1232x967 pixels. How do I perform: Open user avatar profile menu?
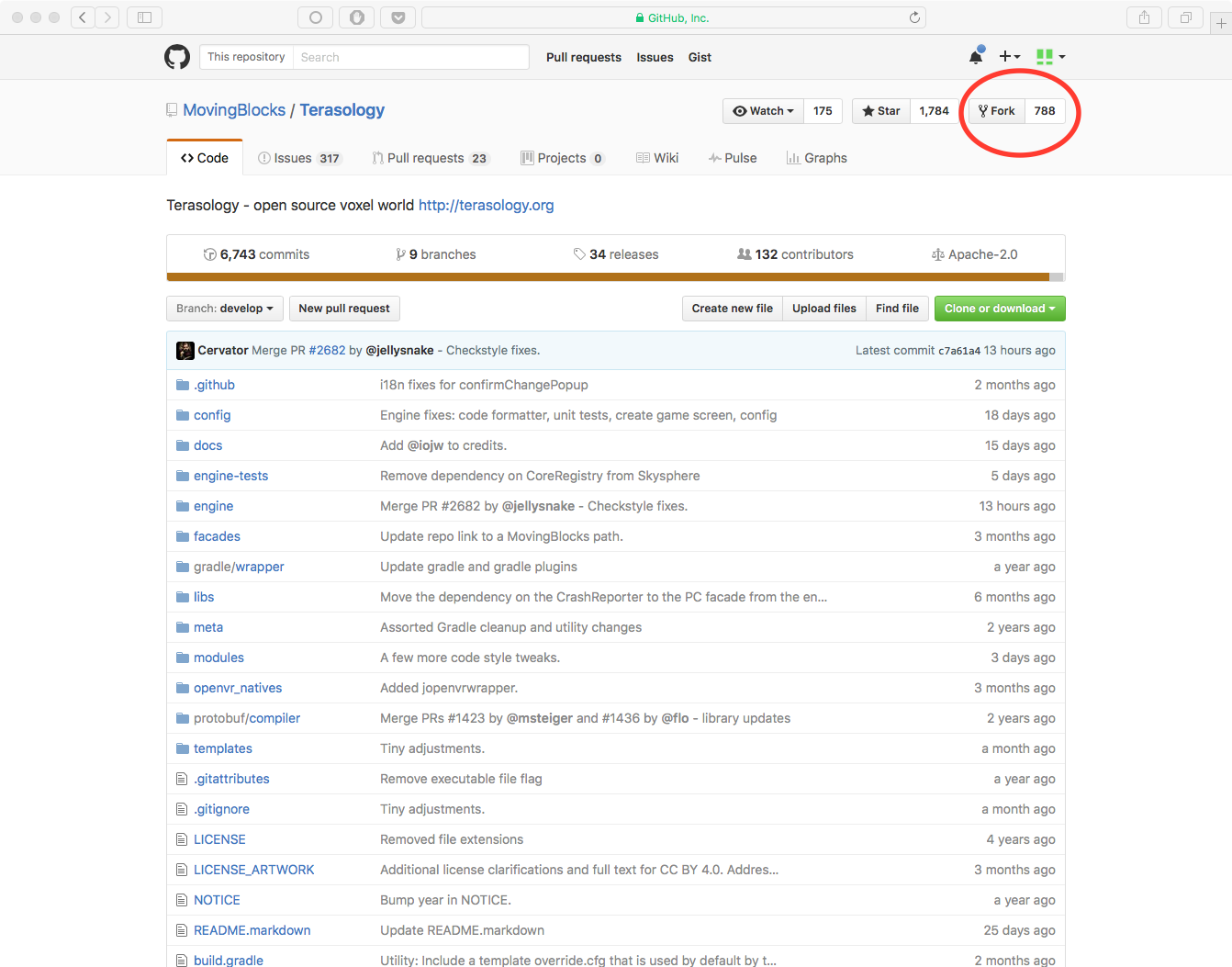pyautogui.click(x=1050, y=57)
